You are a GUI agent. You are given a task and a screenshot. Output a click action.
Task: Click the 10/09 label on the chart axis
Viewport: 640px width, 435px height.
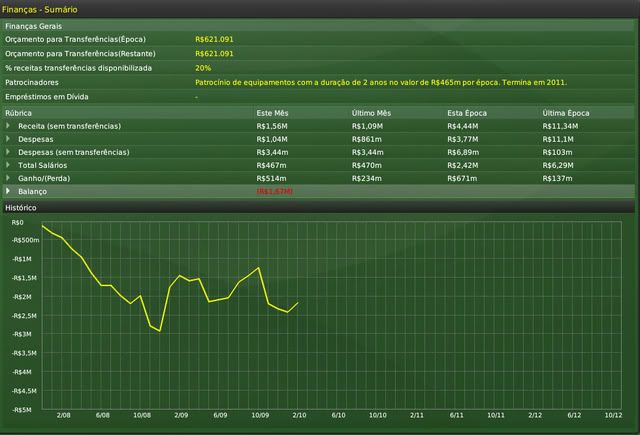tap(260, 415)
